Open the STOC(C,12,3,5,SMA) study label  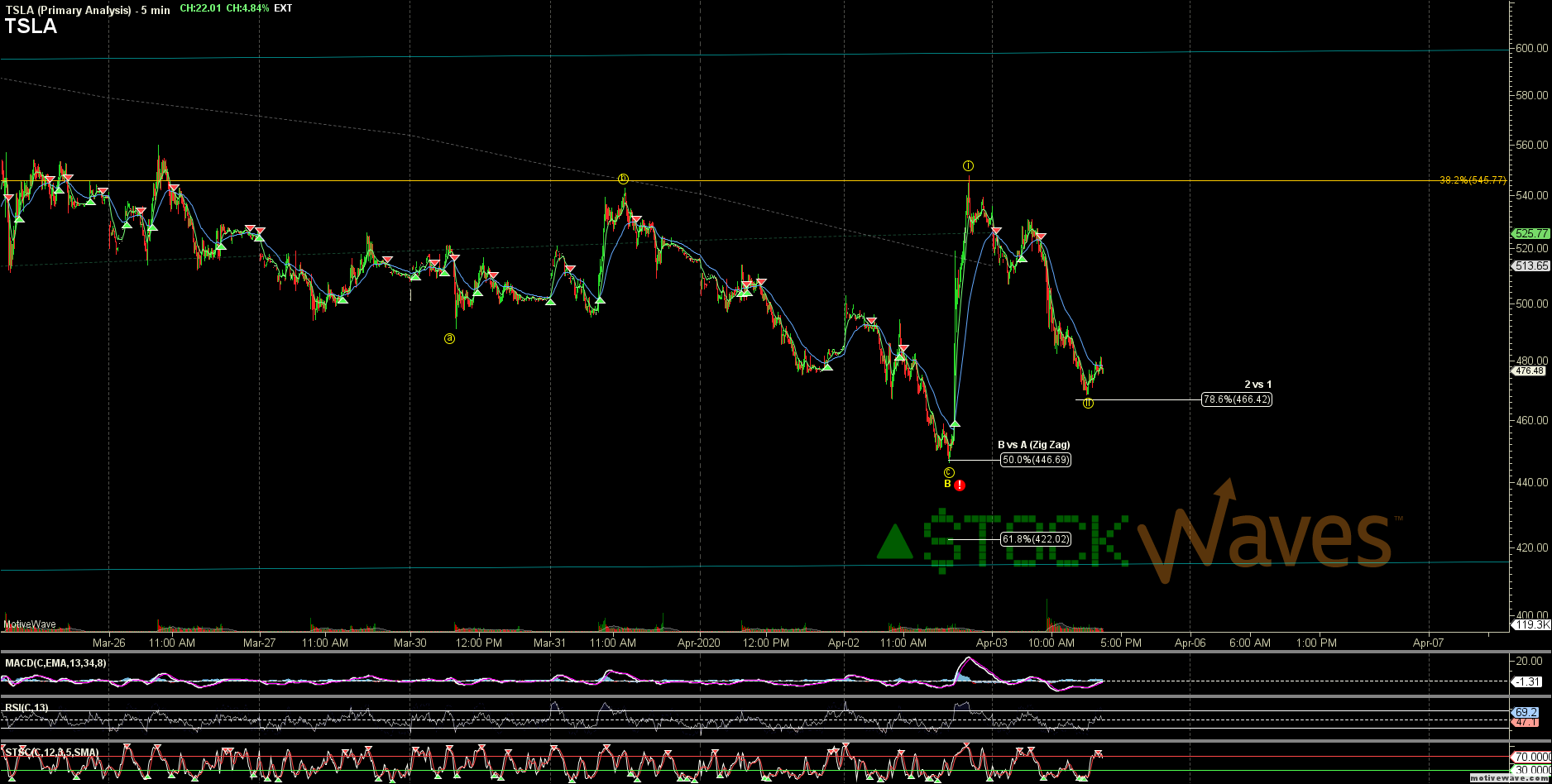point(53,752)
